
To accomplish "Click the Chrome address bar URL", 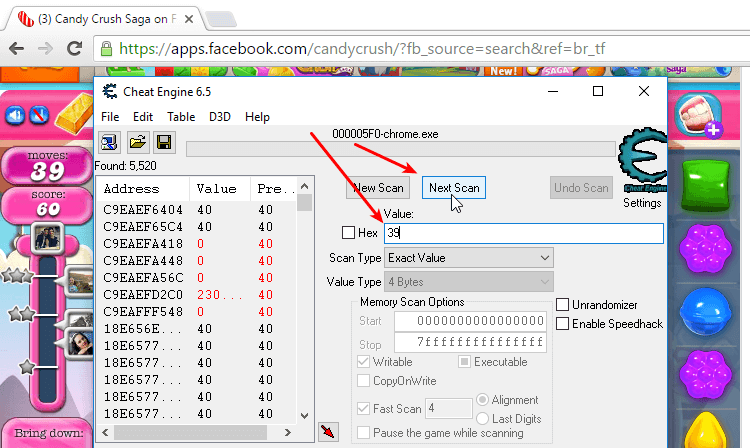I will pyautogui.click(x=362, y=49).
